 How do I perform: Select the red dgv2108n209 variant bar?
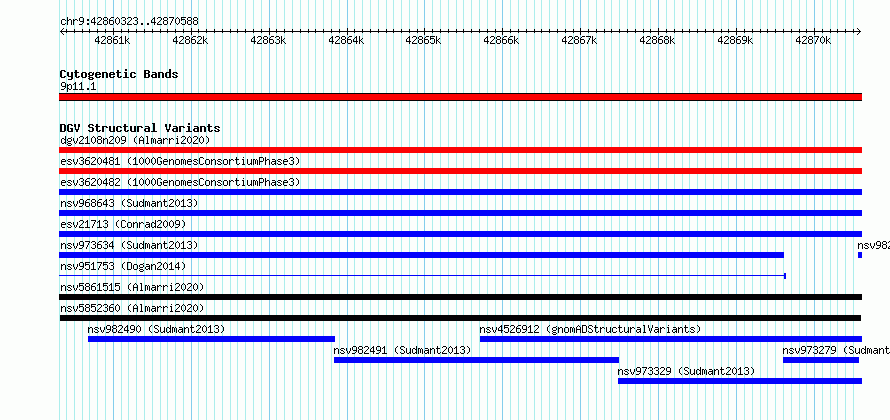click(460, 150)
